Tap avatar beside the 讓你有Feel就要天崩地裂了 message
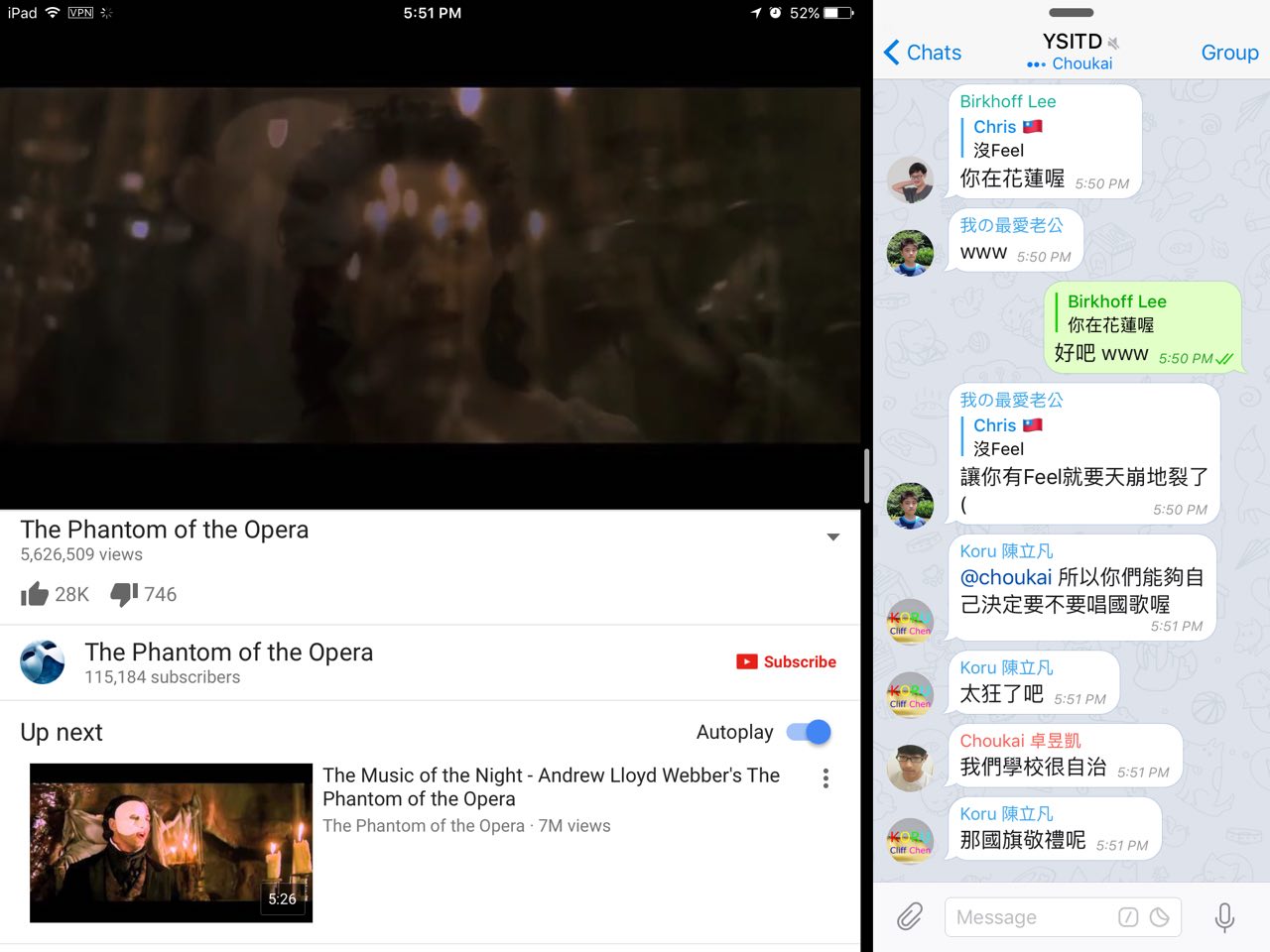Viewport: 1270px width, 952px height. [910, 506]
